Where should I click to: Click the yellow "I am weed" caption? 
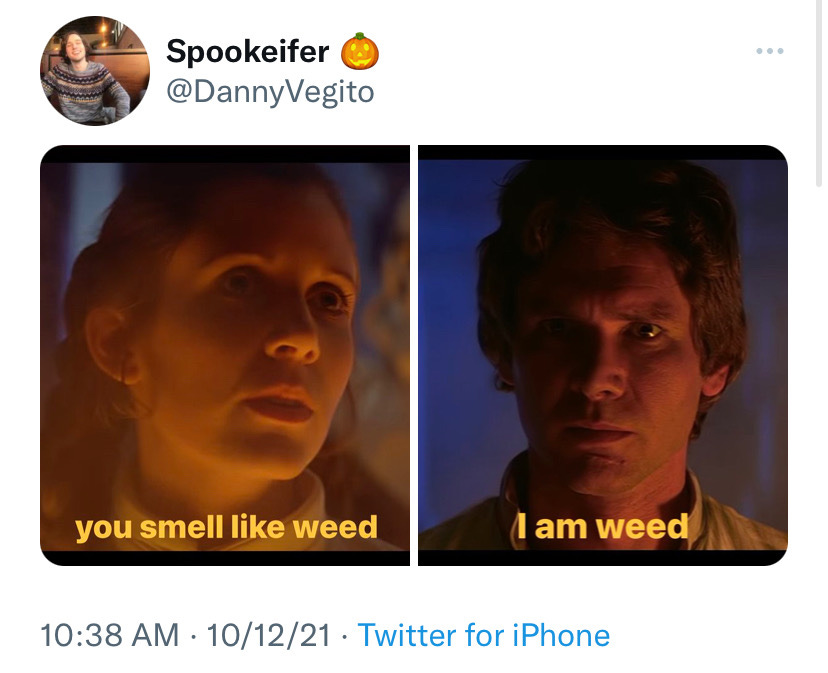[603, 527]
